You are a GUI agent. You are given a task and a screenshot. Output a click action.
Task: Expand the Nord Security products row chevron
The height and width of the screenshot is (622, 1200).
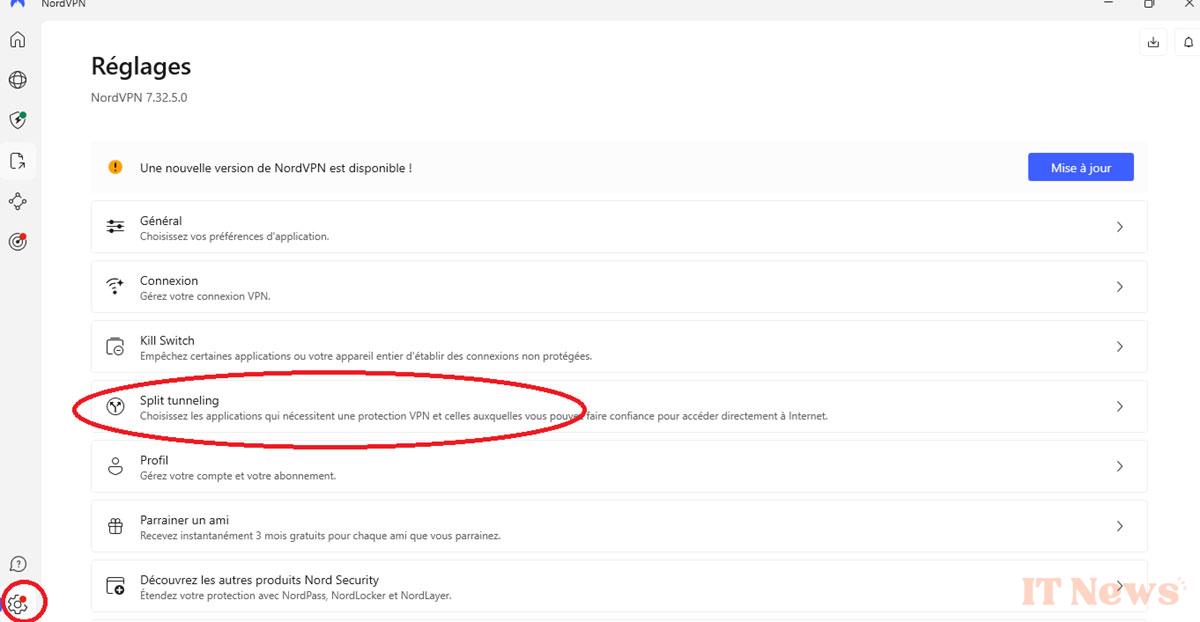pyautogui.click(x=1120, y=586)
